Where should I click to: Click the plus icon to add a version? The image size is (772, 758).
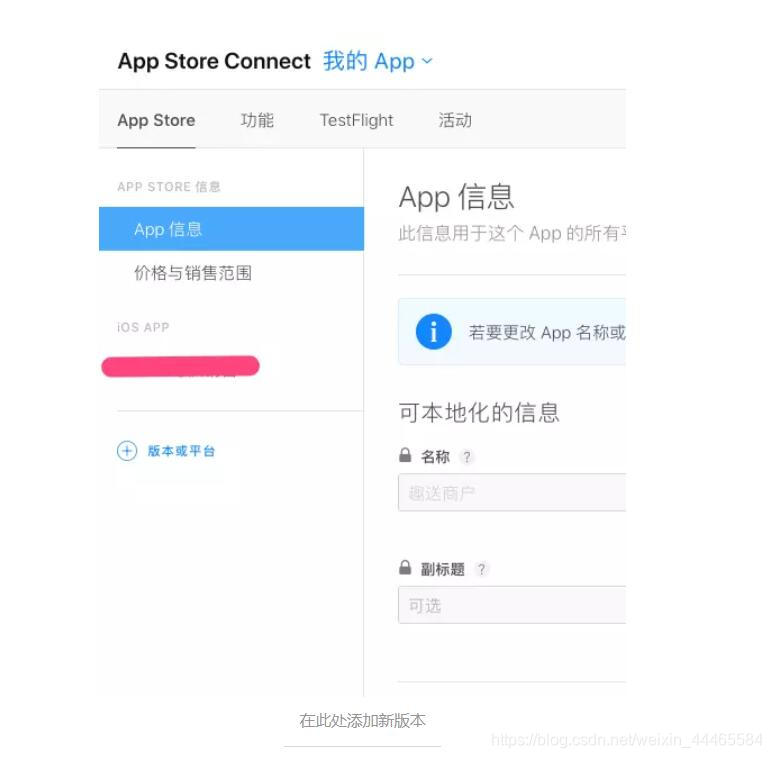[x=127, y=451]
